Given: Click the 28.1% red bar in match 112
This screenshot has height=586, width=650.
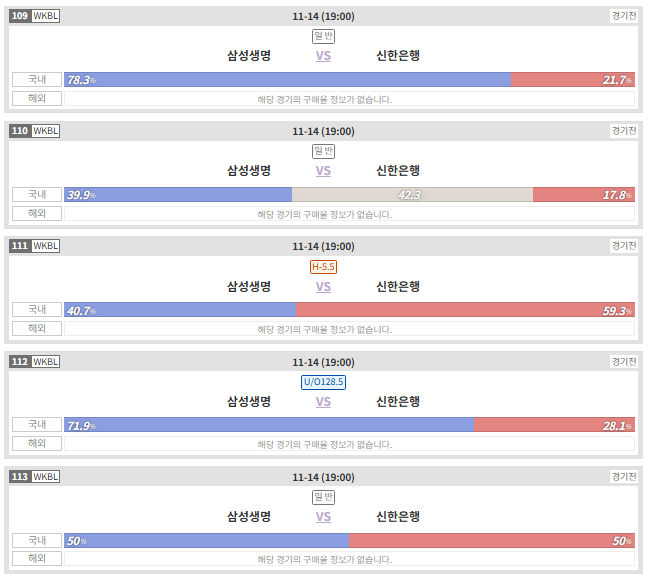Looking at the screenshot, I should tap(555, 425).
